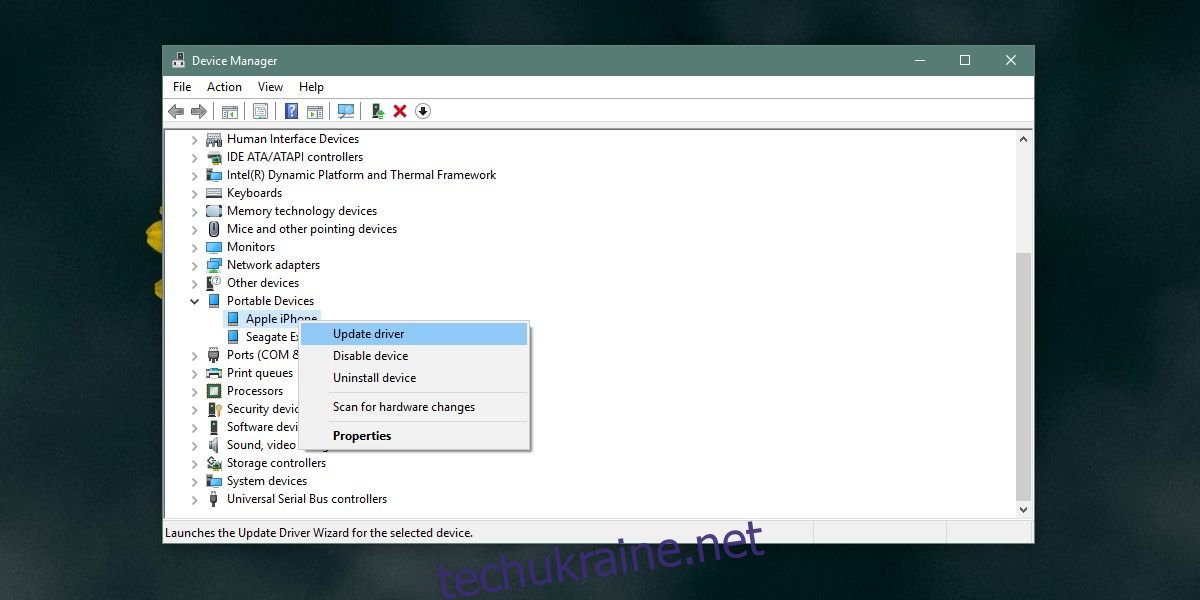Expand the Keyboards node
The width and height of the screenshot is (1200, 600).
point(194,193)
